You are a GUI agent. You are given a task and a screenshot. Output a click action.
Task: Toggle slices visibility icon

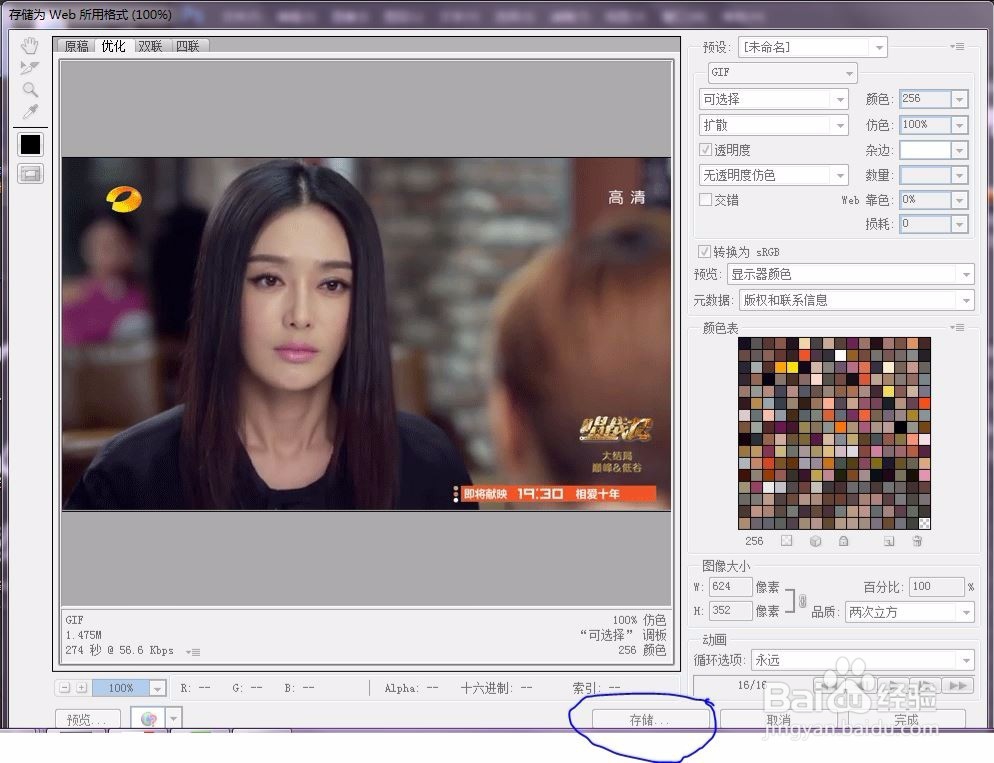click(x=30, y=173)
